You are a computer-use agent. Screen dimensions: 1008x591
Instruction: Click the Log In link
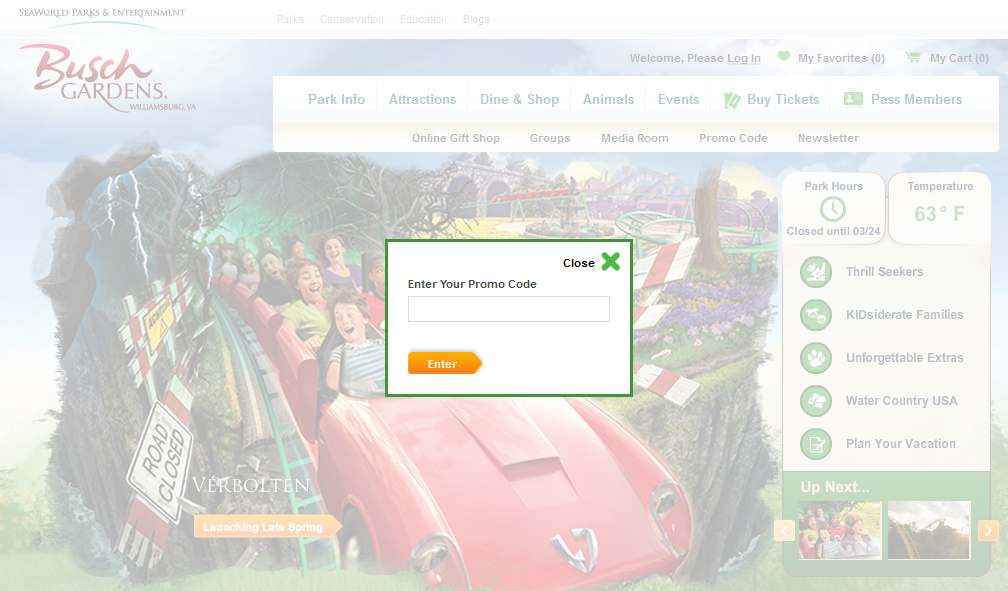[x=744, y=58]
